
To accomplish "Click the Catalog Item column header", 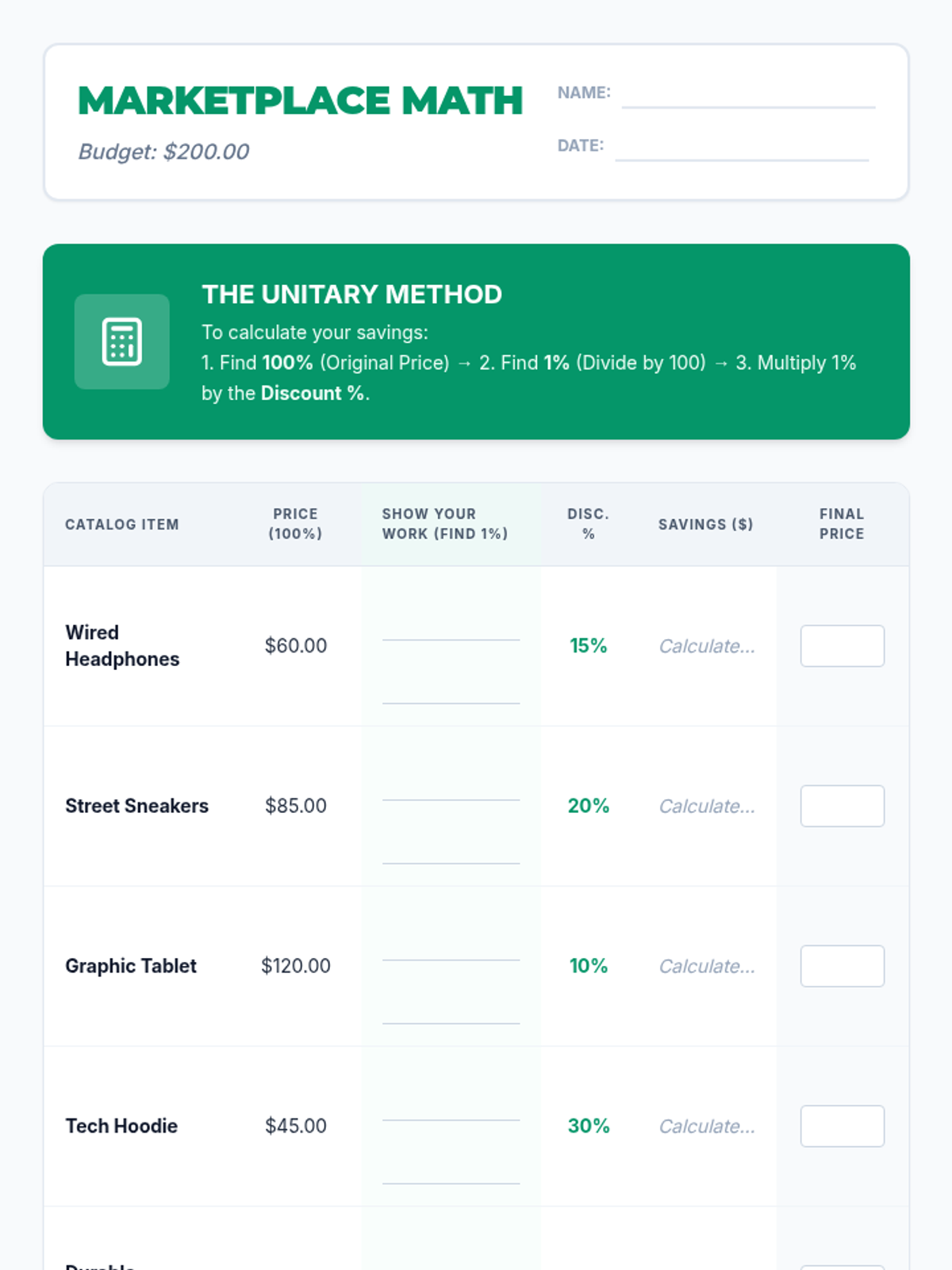I will point(122,525).
